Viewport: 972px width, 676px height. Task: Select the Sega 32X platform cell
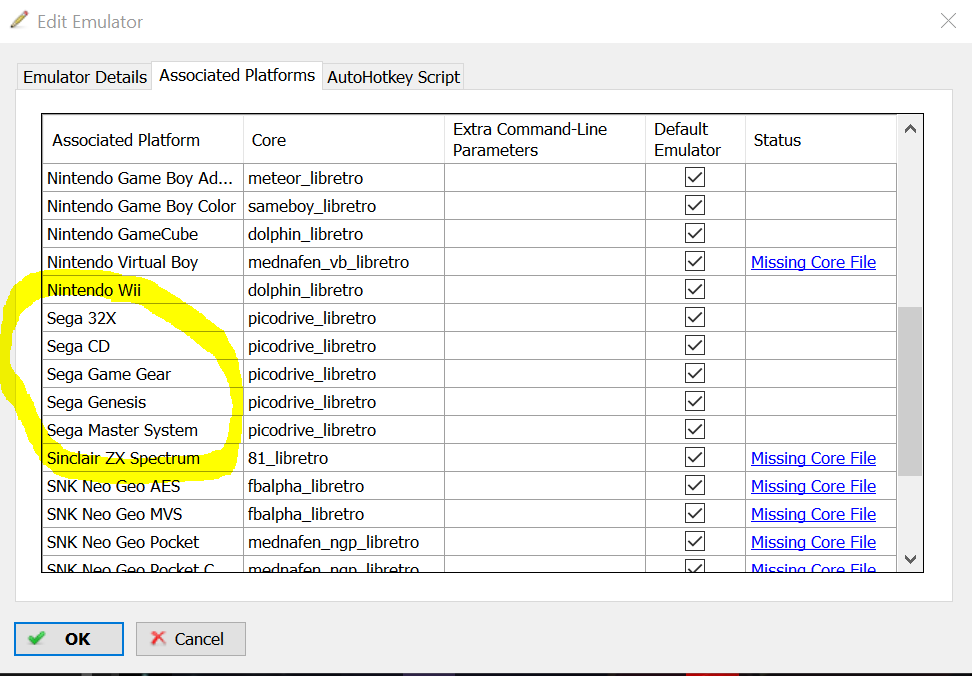click(143, 318)
